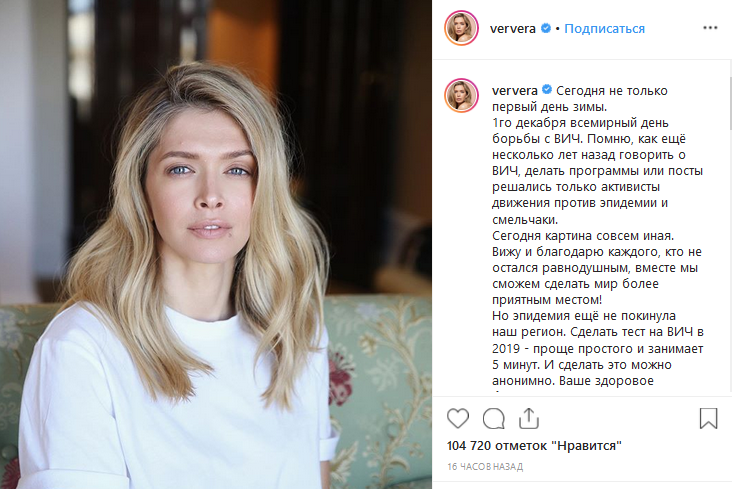Click the caption line "первый день зимы."

click(549, 107)
